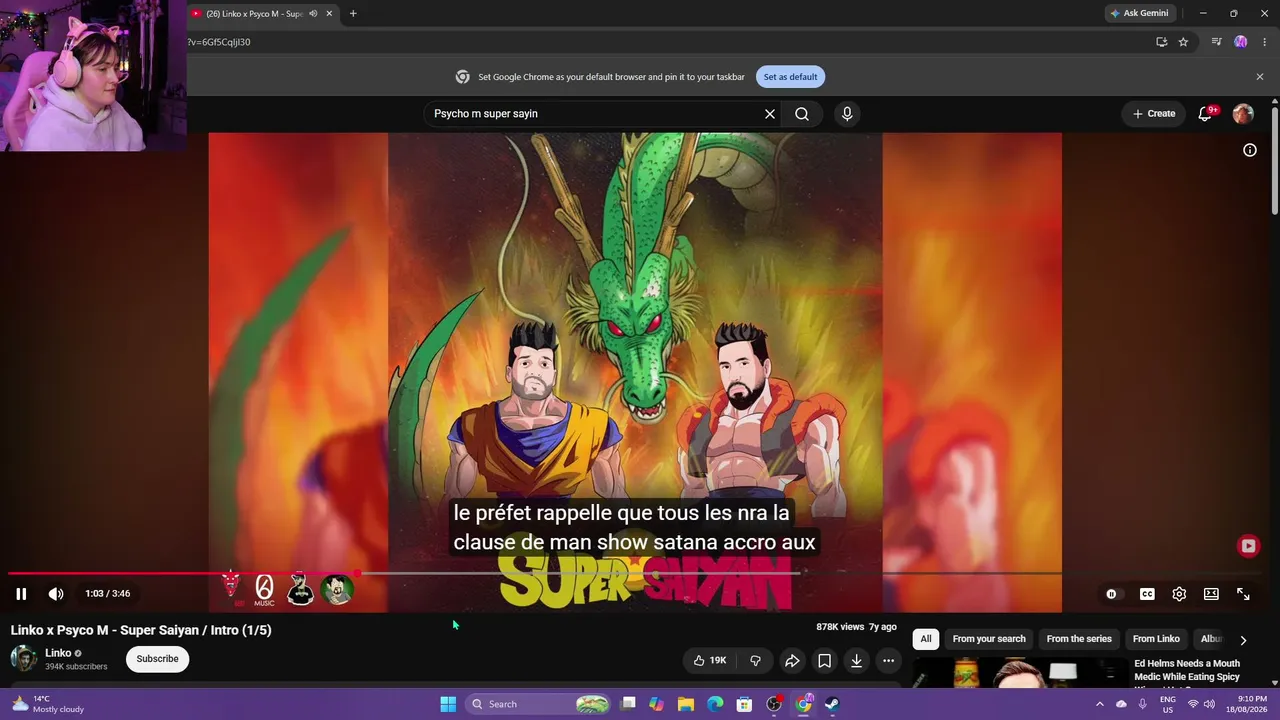Open File Explorer from taskbar
The height and width of the screenshot is (720, 1280).
coord(685,704)
